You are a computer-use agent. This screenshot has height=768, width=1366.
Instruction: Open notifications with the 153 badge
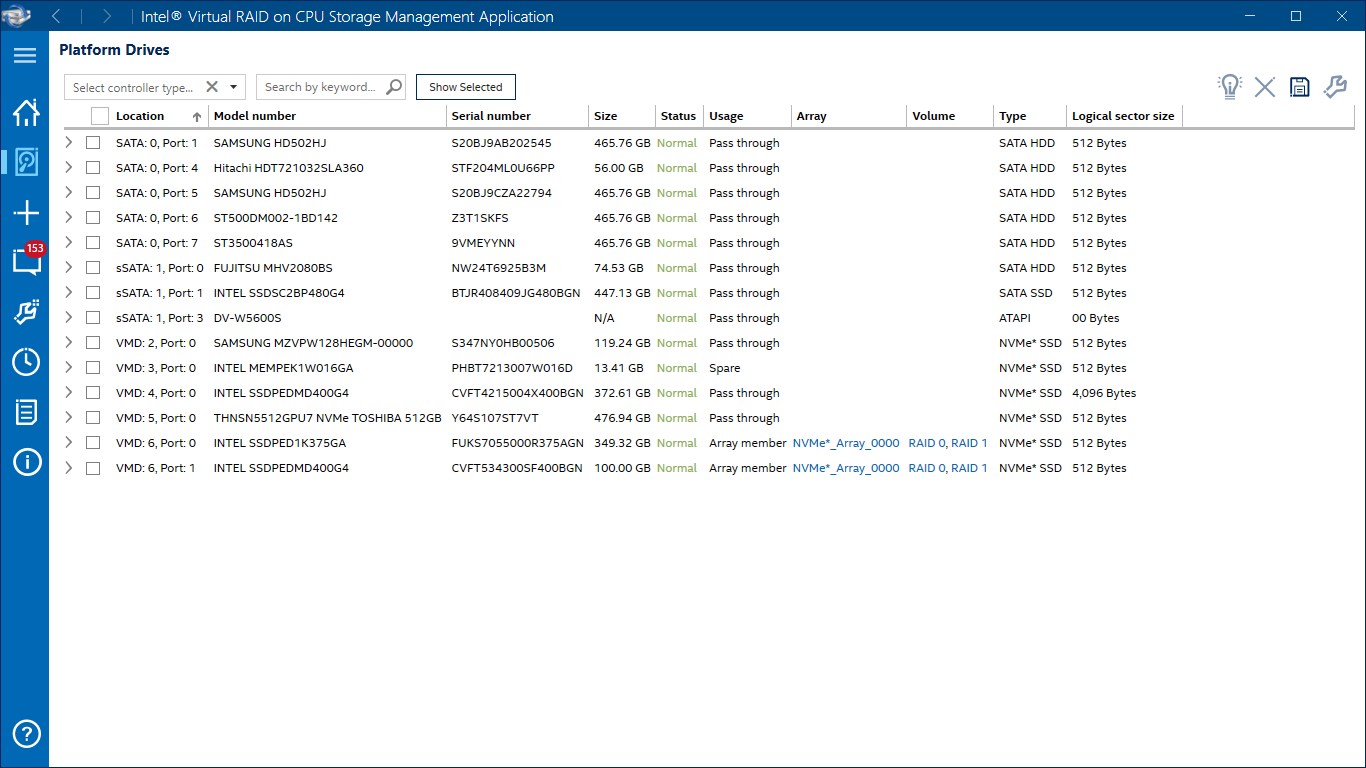(27, 260)
